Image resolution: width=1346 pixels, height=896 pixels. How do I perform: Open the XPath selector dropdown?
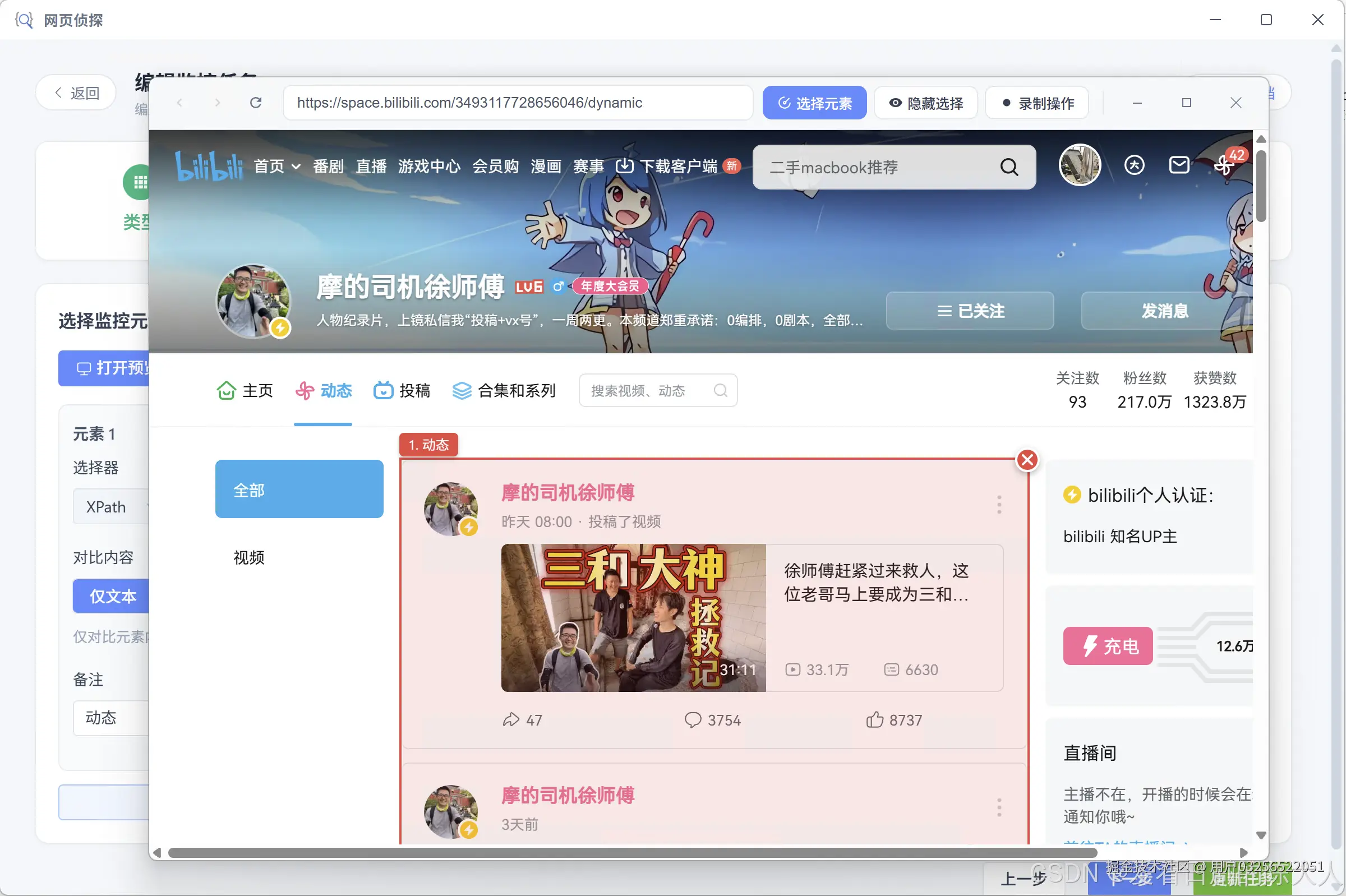click(x=112, y=507)
